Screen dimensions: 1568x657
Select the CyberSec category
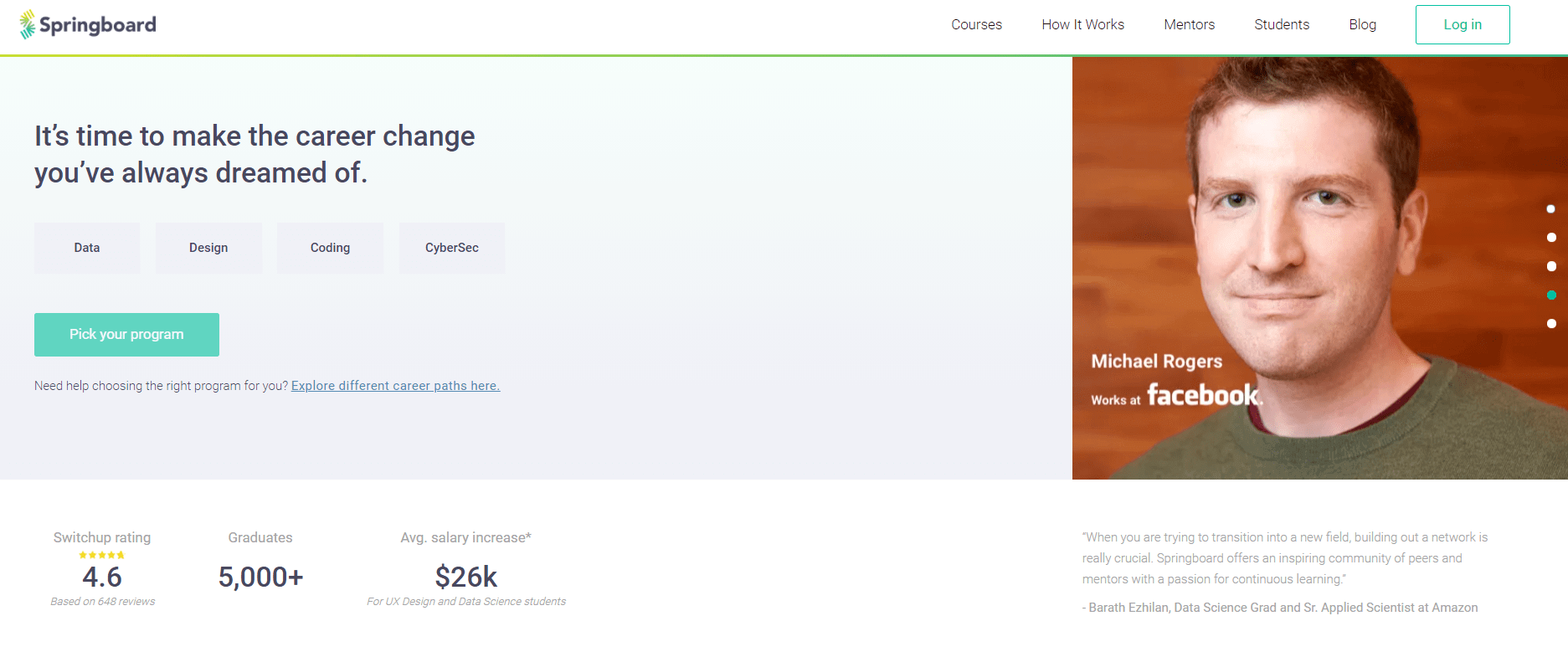(452, 248)
